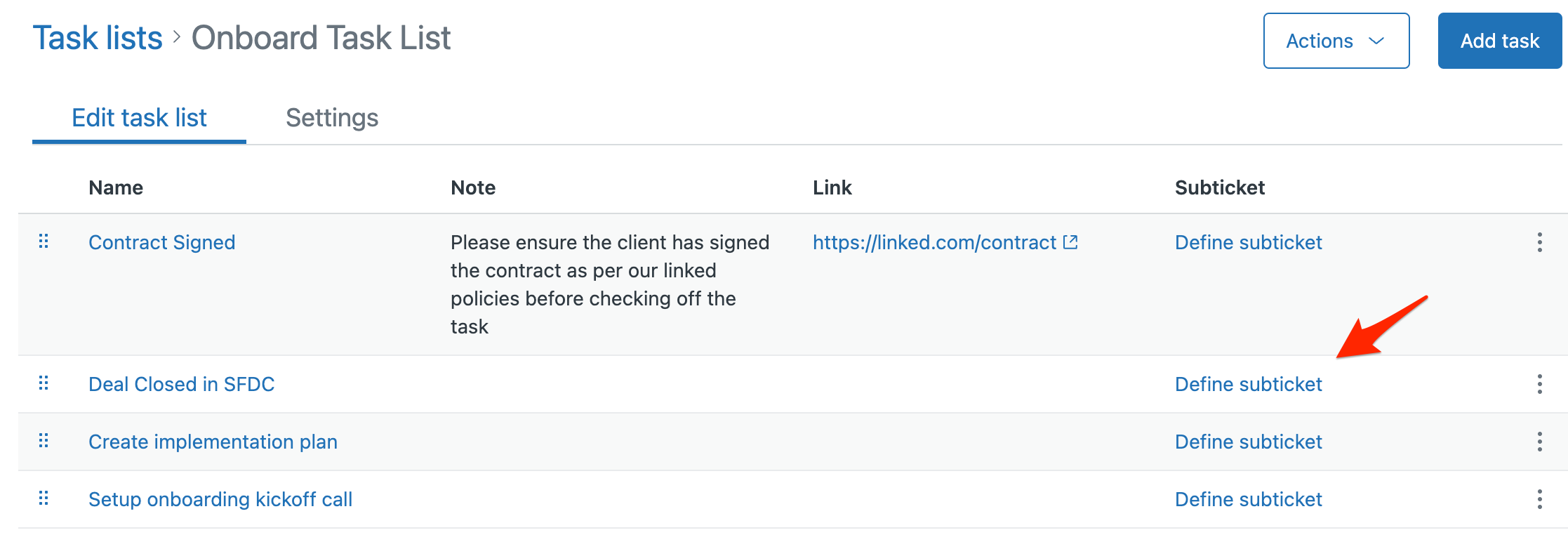The width and height of the screenshot is (1568, 542).
Task: Open kebab menu for Contract Signed row
Action: (1539, 242)
